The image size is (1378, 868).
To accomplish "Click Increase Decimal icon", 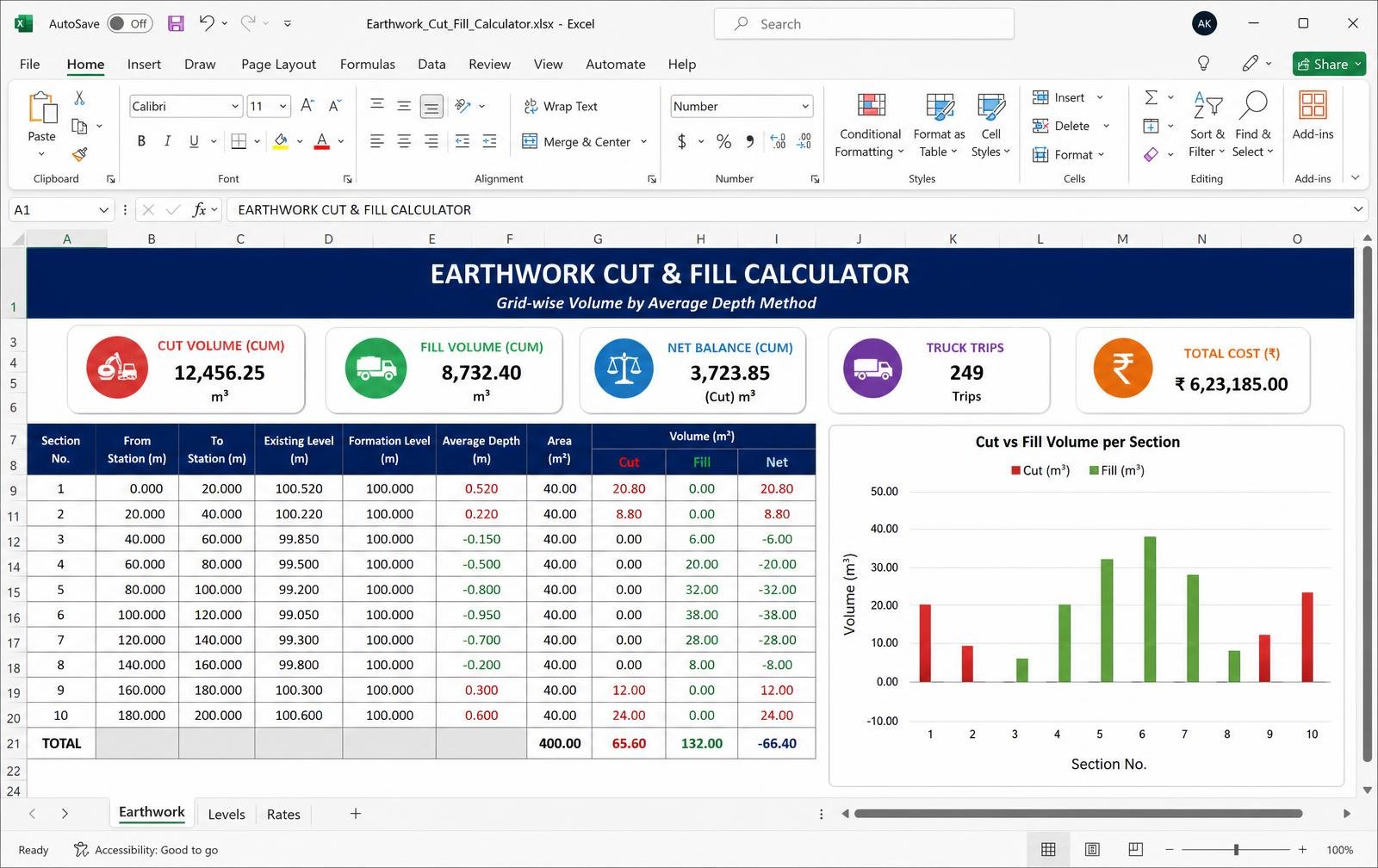I will 778,141.
